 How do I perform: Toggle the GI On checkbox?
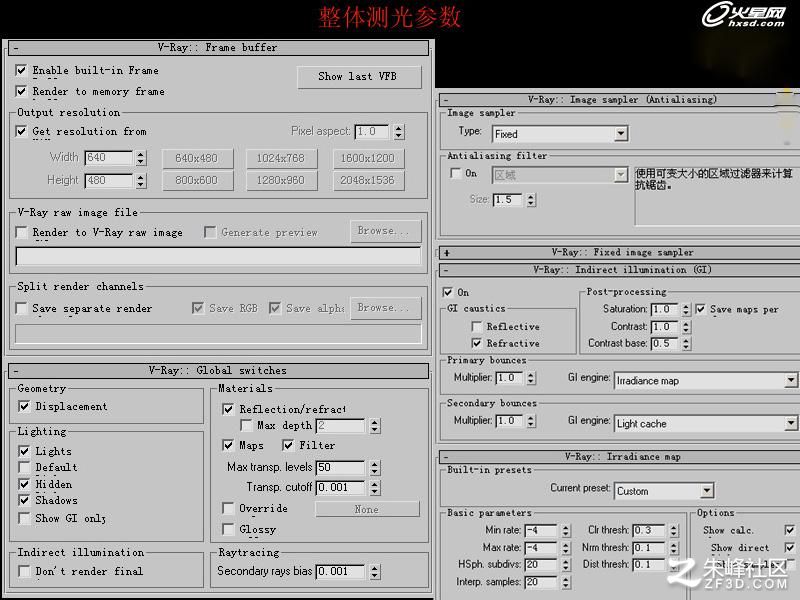447,292
